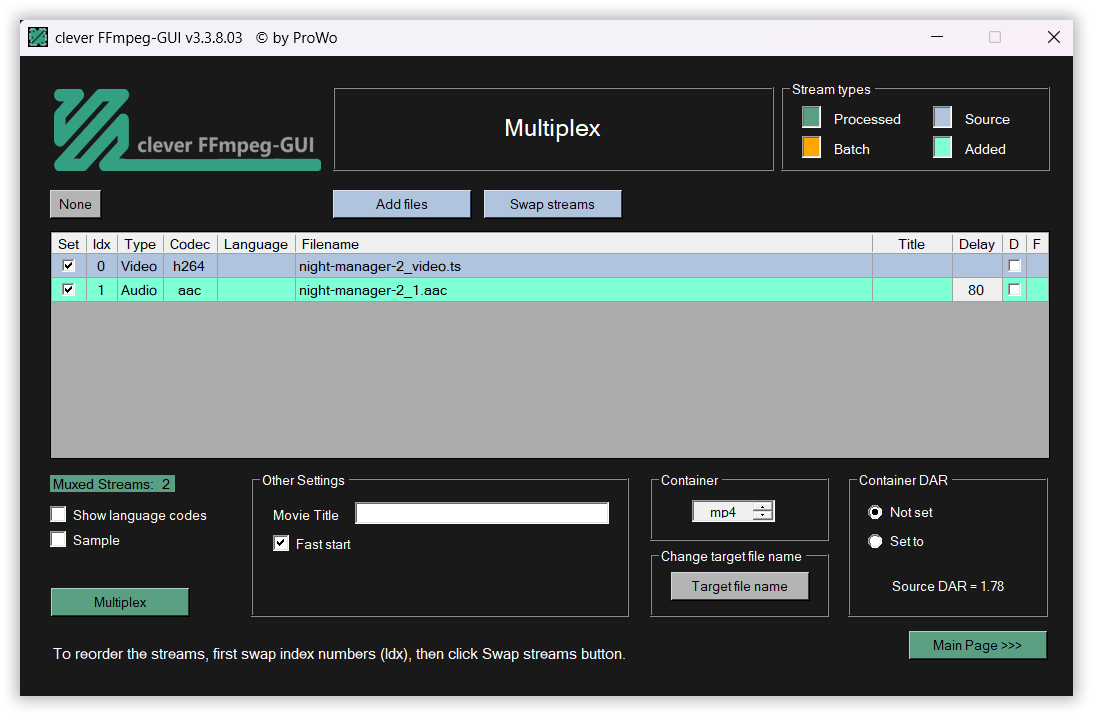Click the None button

click(x=75, y=204)
